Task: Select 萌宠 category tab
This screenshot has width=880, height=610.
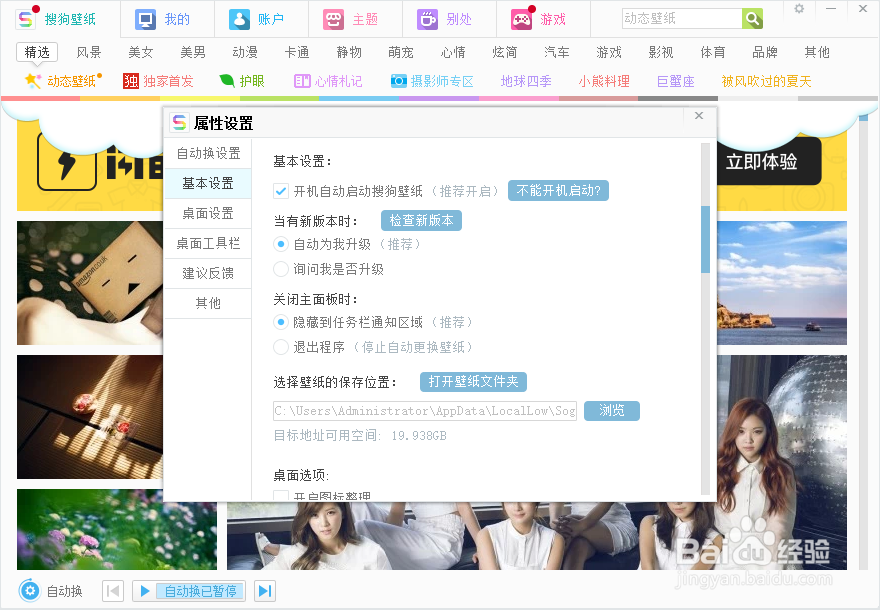Action: [x=401, y=52]
